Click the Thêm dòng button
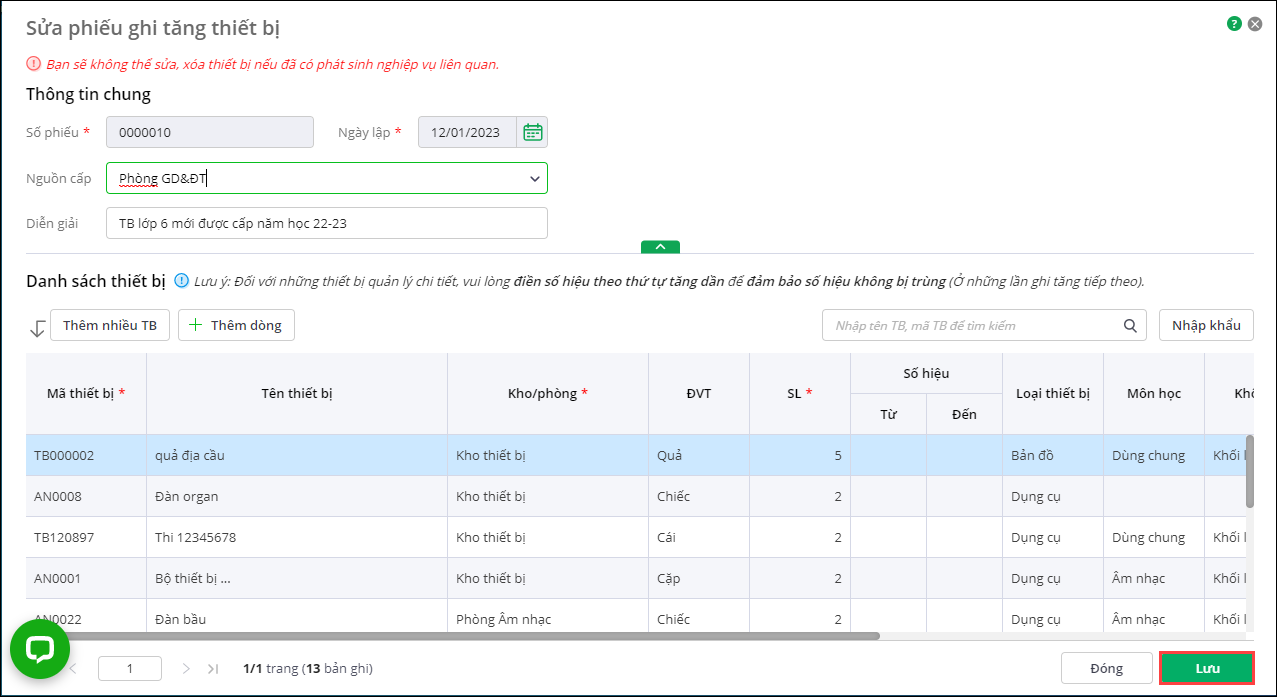 click(236, 325)
